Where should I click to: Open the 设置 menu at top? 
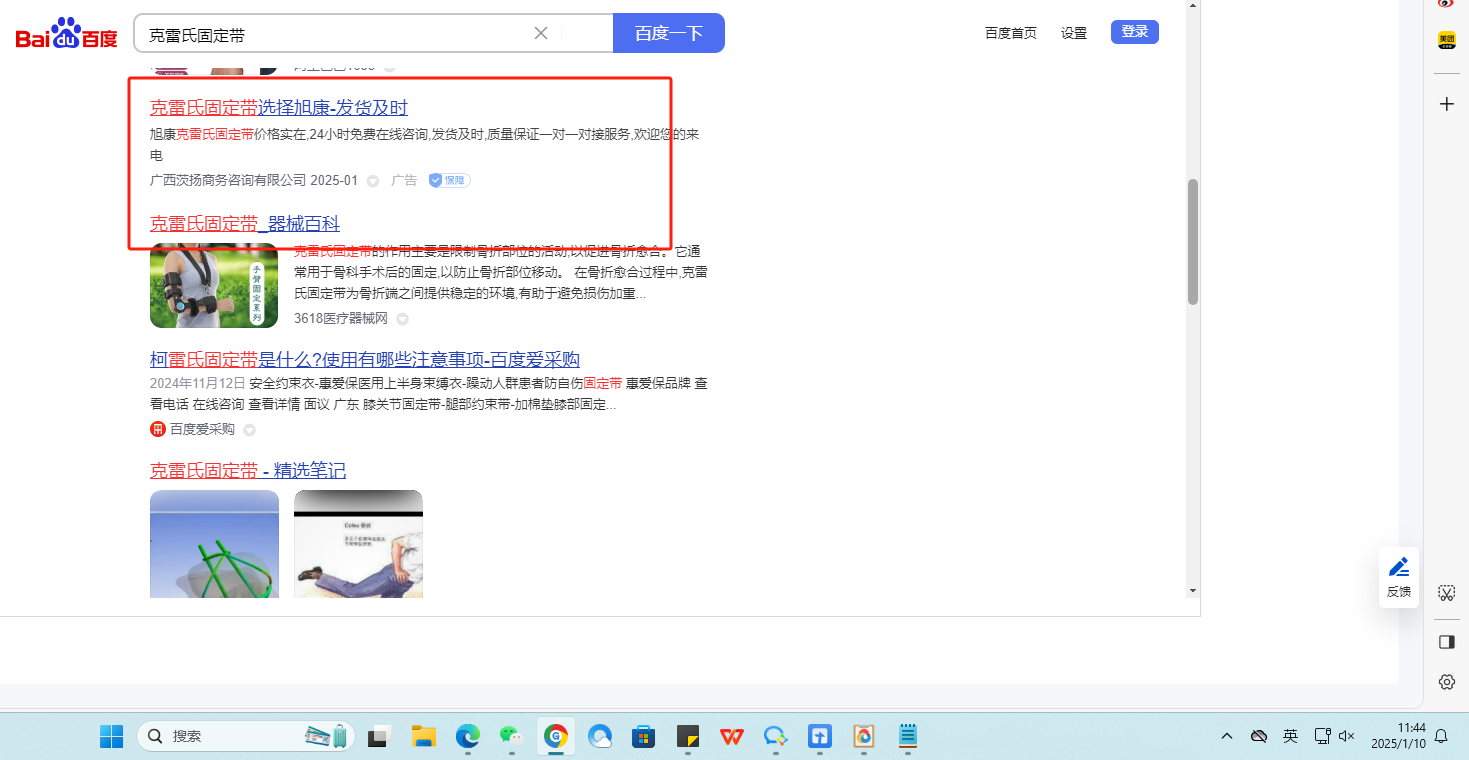pos(1074,33)
